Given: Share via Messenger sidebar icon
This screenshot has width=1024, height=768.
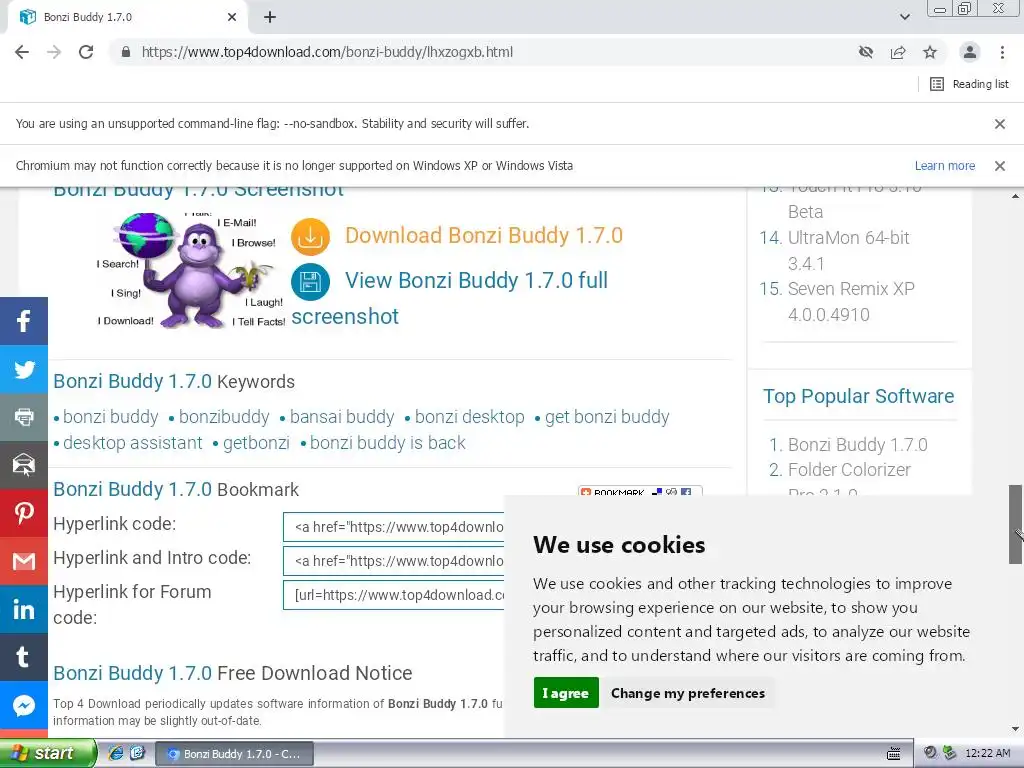Looking at the screenshot, I should [24, 705].
